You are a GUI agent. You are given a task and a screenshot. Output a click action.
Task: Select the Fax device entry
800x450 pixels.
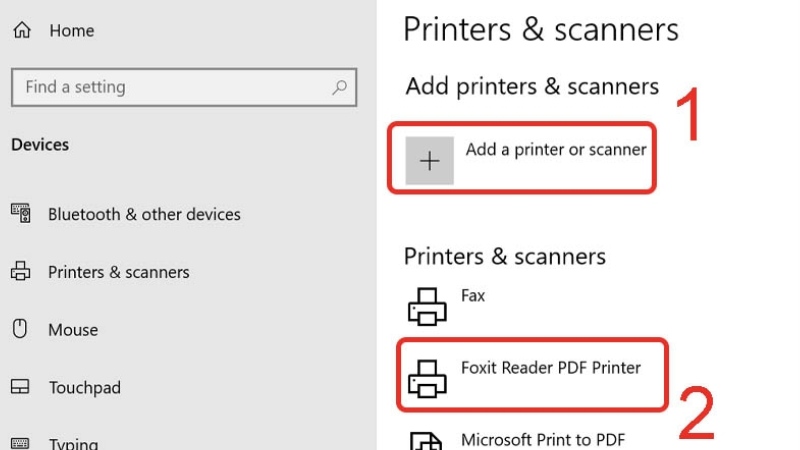pos(473,296)
